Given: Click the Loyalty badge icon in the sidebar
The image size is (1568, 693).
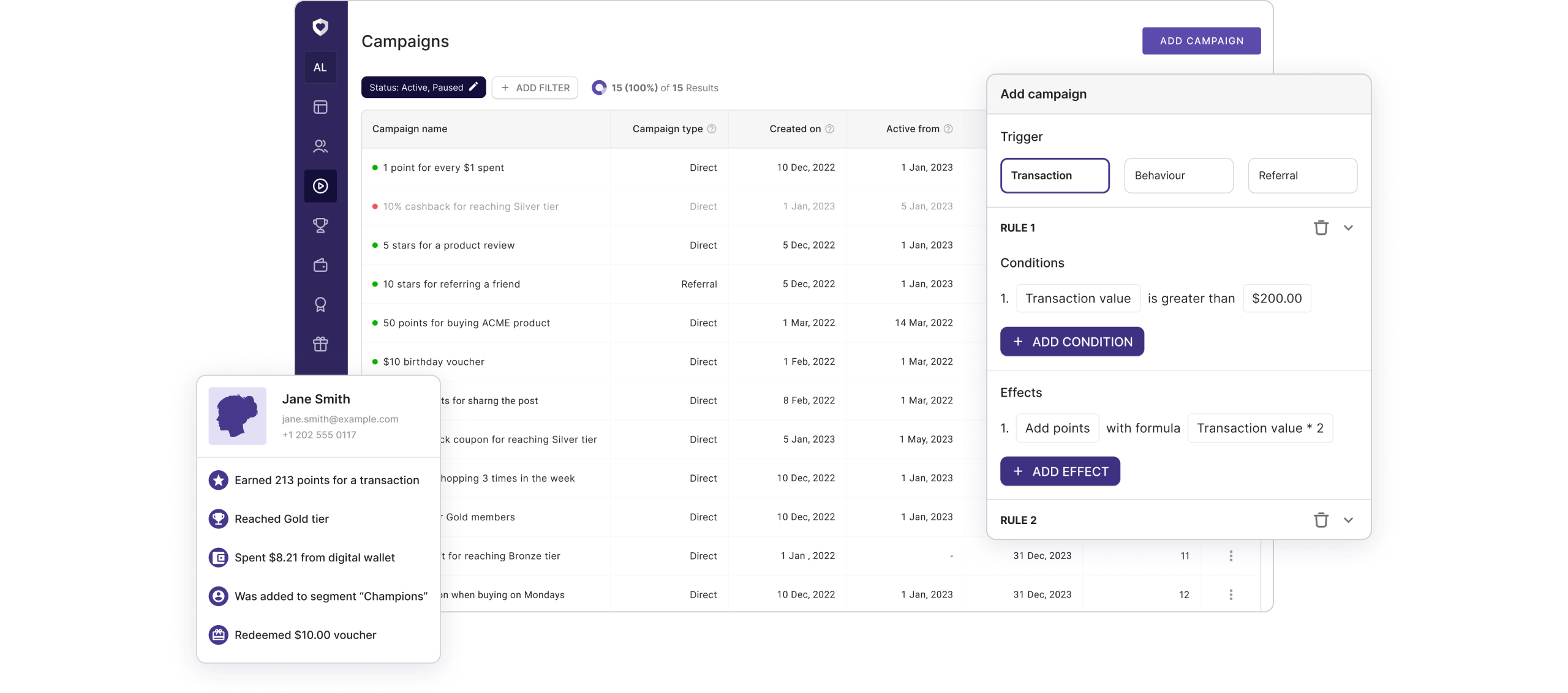Looking at the screenshot, I should click(x=320, y=304).
